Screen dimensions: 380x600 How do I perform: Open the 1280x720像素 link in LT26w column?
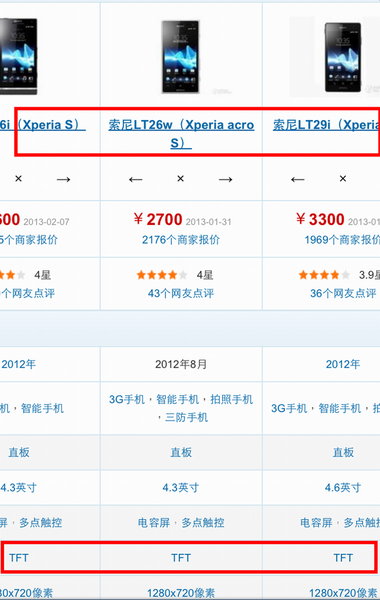181,593
